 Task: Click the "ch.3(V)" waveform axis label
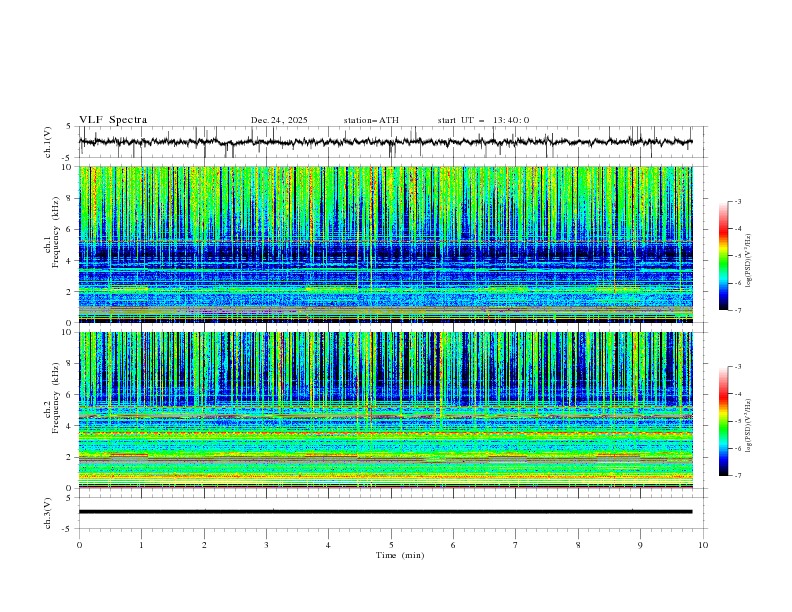tap(48, 512)
